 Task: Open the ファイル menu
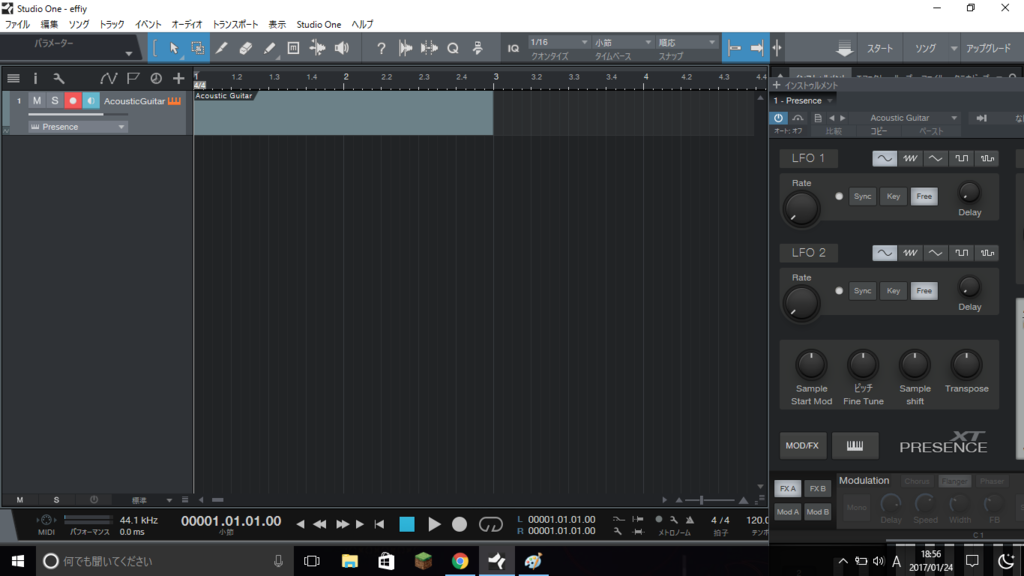click(18, 24)
